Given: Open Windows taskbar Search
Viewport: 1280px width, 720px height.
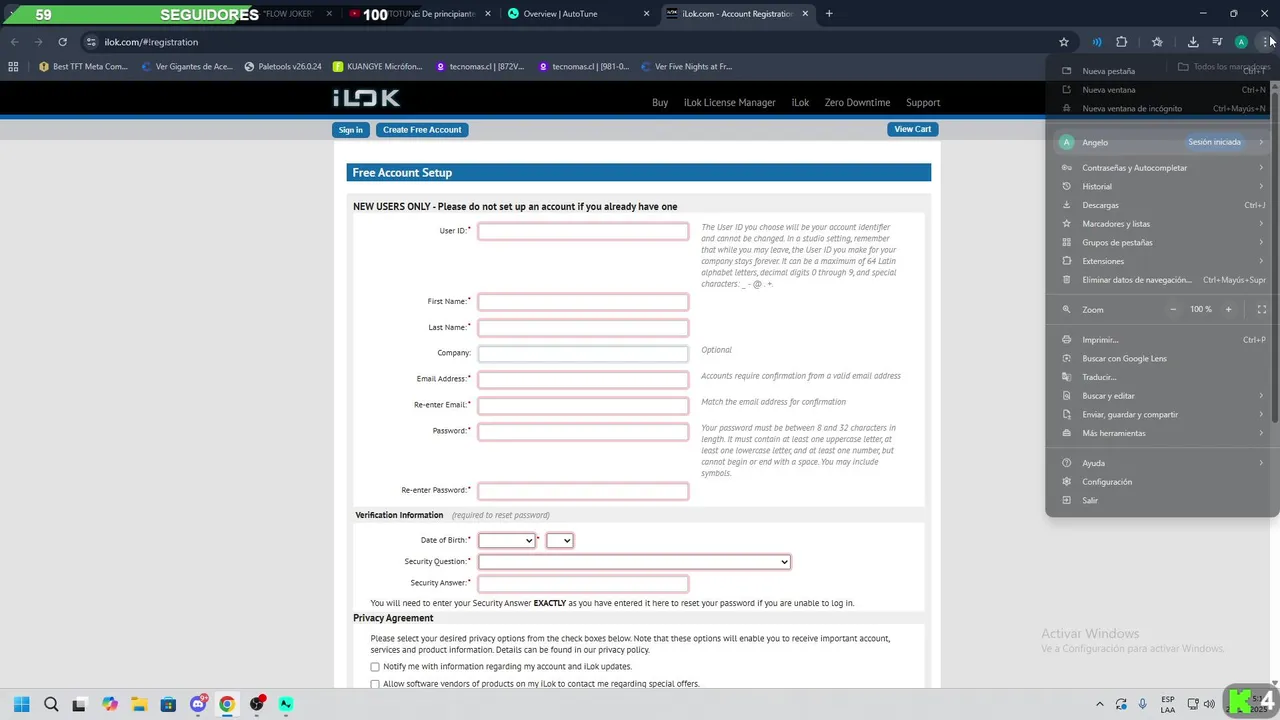Looking at the screenshot, I should pos(51,704).
